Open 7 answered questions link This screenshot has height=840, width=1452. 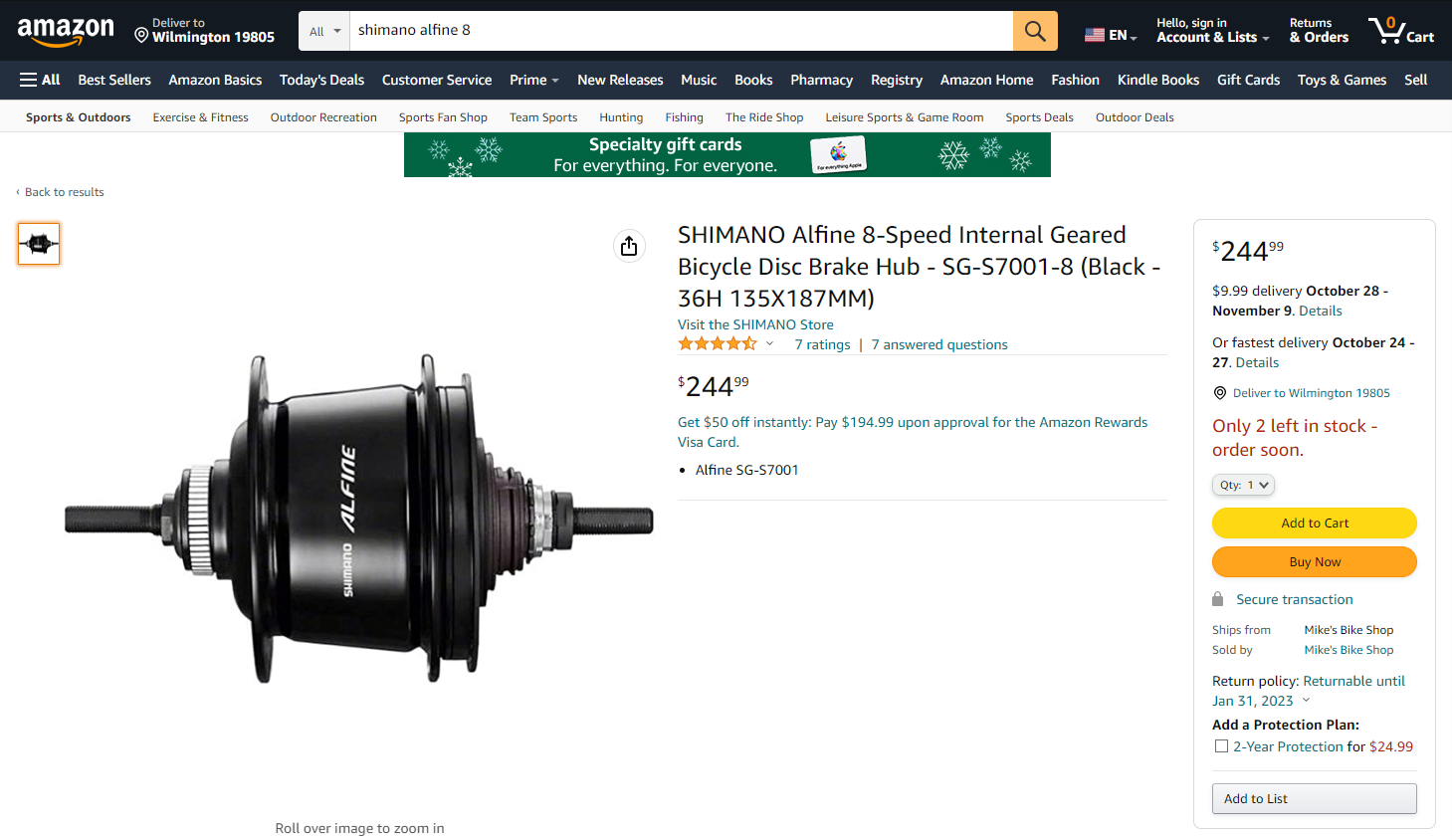click(x=939, y=344)
